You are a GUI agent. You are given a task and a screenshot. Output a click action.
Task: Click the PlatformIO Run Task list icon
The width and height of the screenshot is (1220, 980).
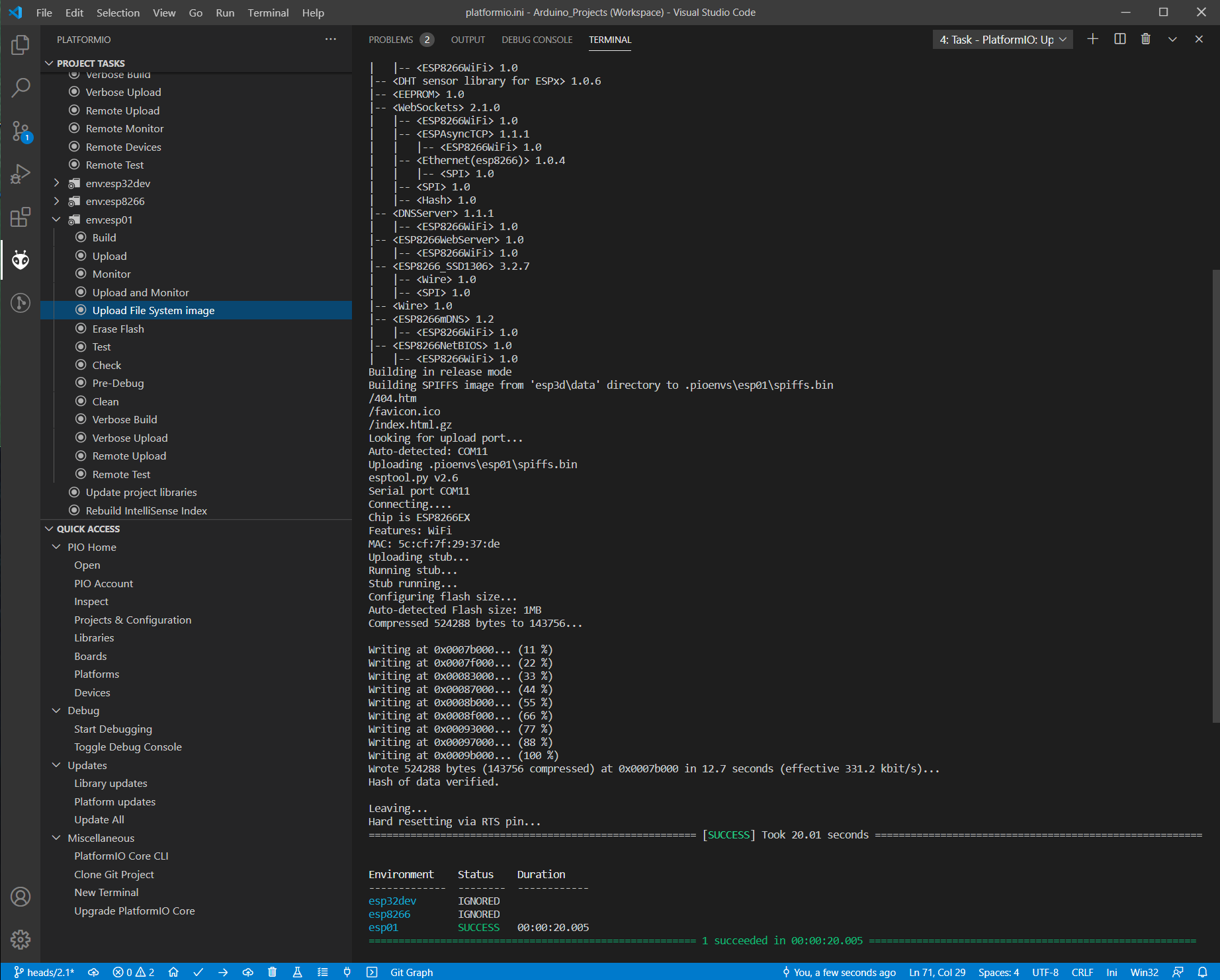(x=322, y=972)
